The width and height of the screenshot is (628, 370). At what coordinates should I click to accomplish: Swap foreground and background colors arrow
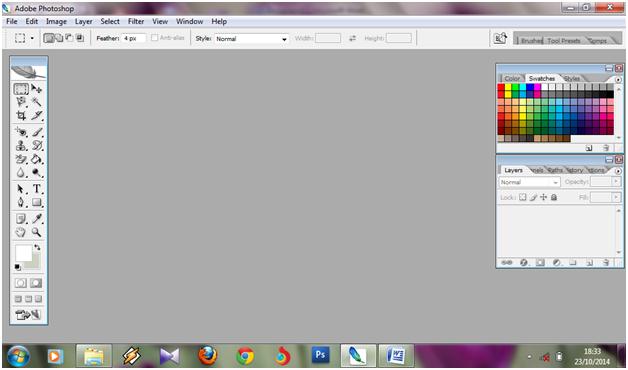(x=37, y=247)
